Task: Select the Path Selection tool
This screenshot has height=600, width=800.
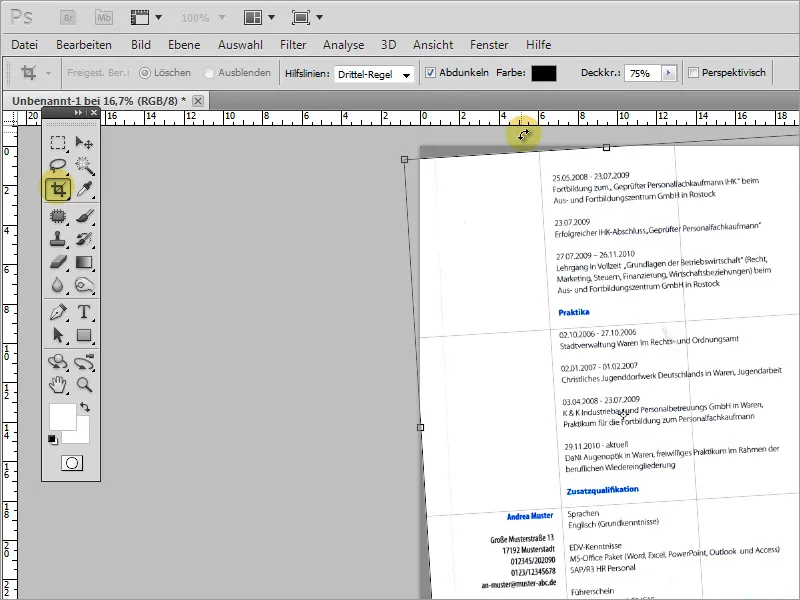Action: 58,335
